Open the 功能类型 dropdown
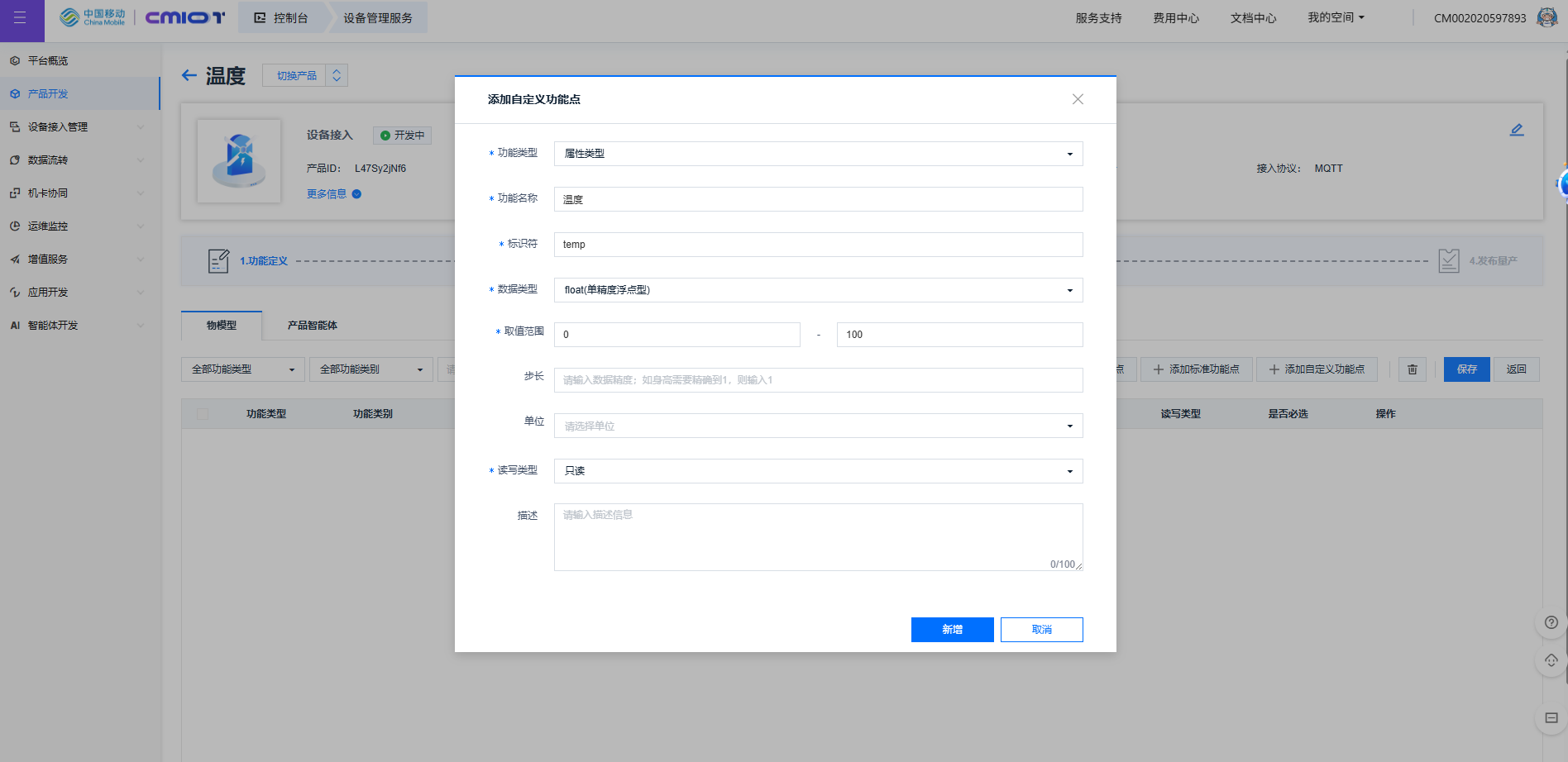1568x762 pixels. [x=817, y=154]
